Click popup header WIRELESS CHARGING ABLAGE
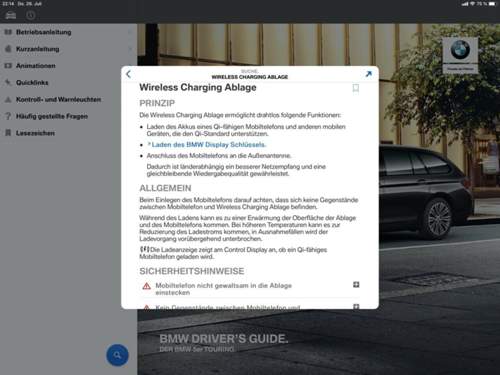Image resolution: width=500 pixels, height=375 pixels. (x=250, y=77)
